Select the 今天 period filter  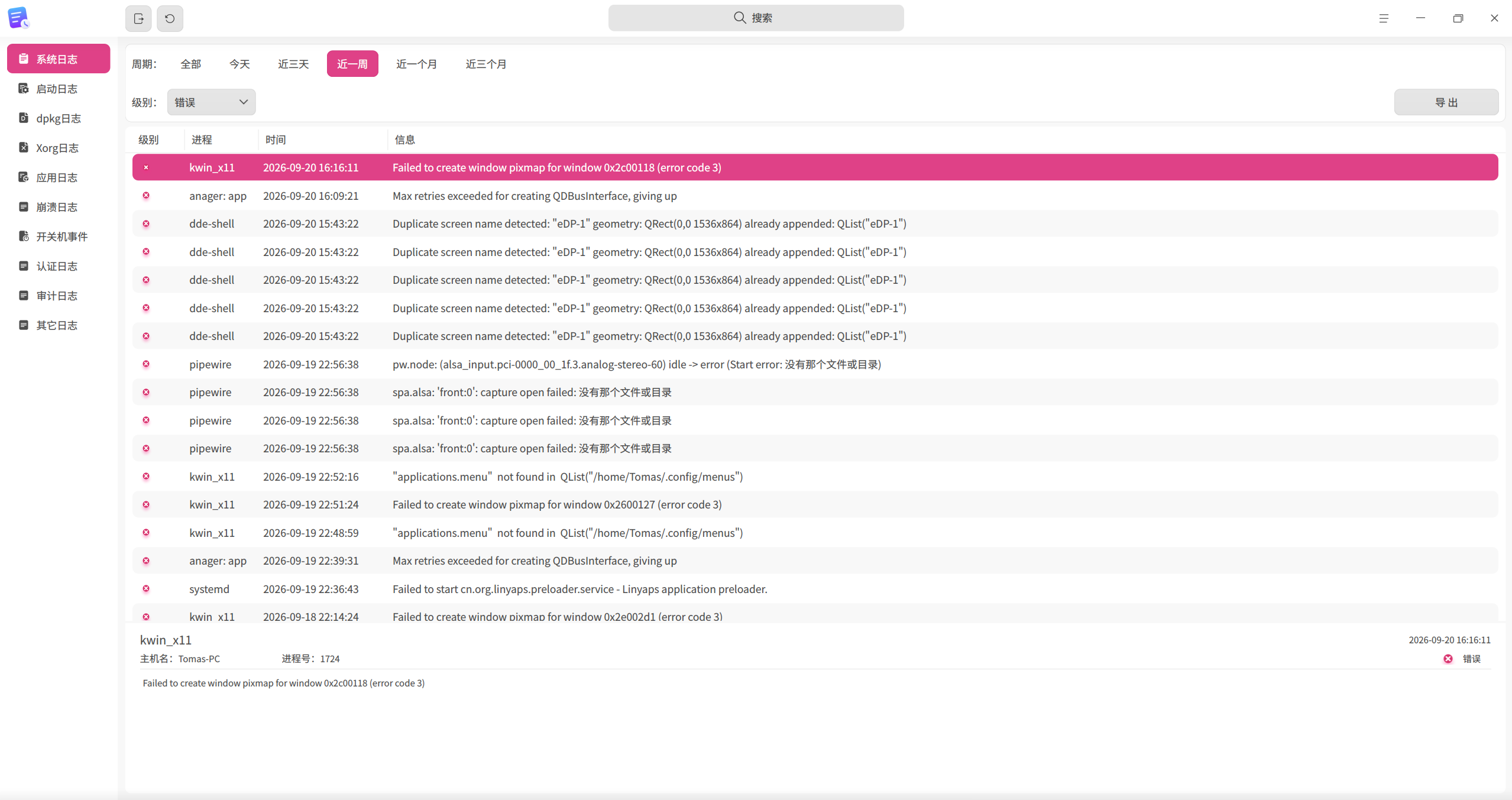point(239,64)
